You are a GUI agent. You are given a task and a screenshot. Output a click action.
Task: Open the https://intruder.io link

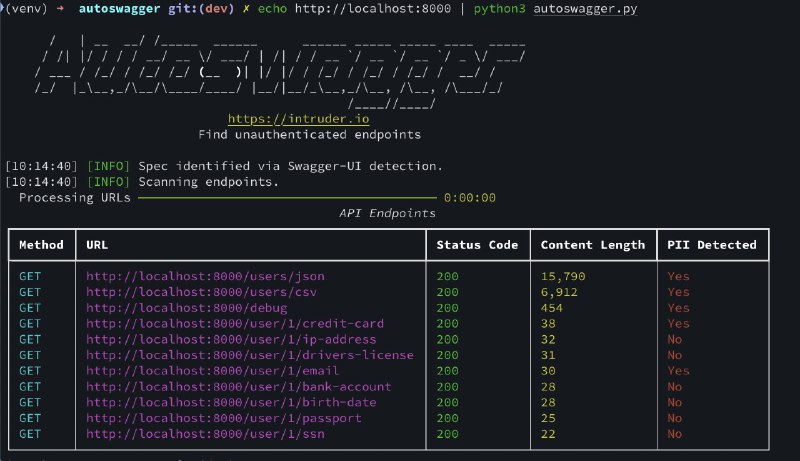coord(284,118)
